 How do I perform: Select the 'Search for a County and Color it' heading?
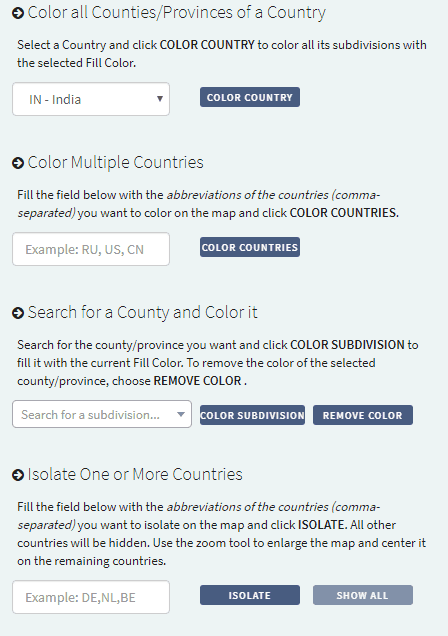(x=142, y=313)
